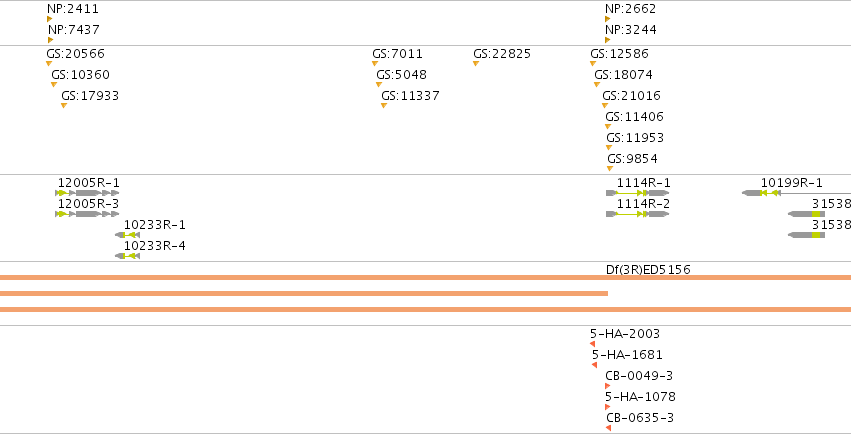Select the GS:11337 triangle marker
The width and height of the screenshot is (851, 434).
(x=384, y=105)
